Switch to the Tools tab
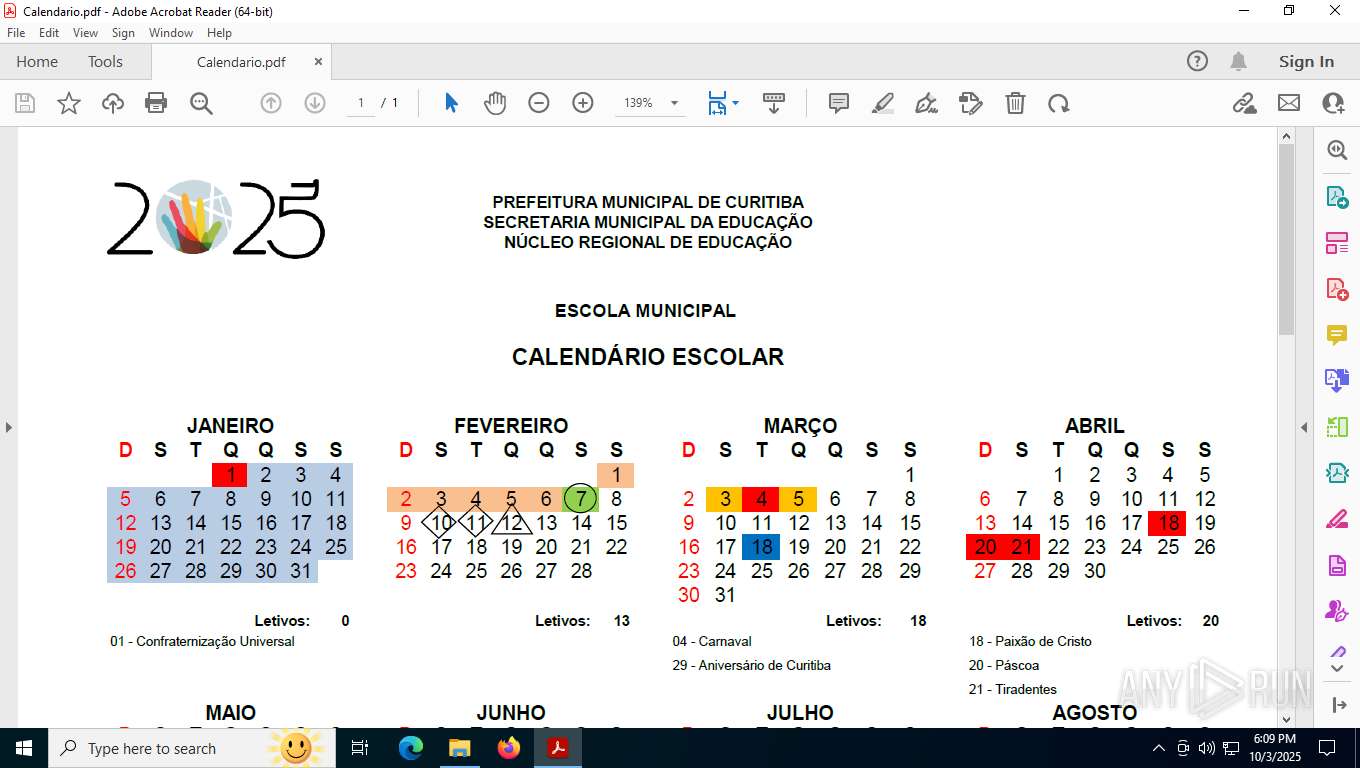Screen dimensions: 1360x768 pos(105,61)
